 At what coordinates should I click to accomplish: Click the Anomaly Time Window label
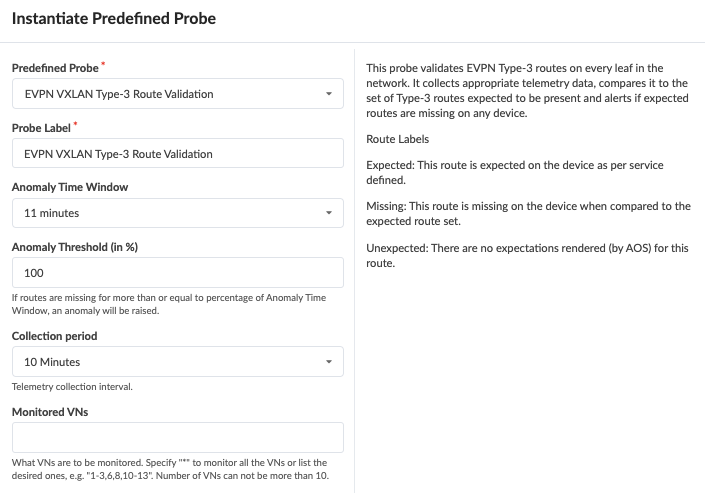pyautogui.click(x=70, y=187)
